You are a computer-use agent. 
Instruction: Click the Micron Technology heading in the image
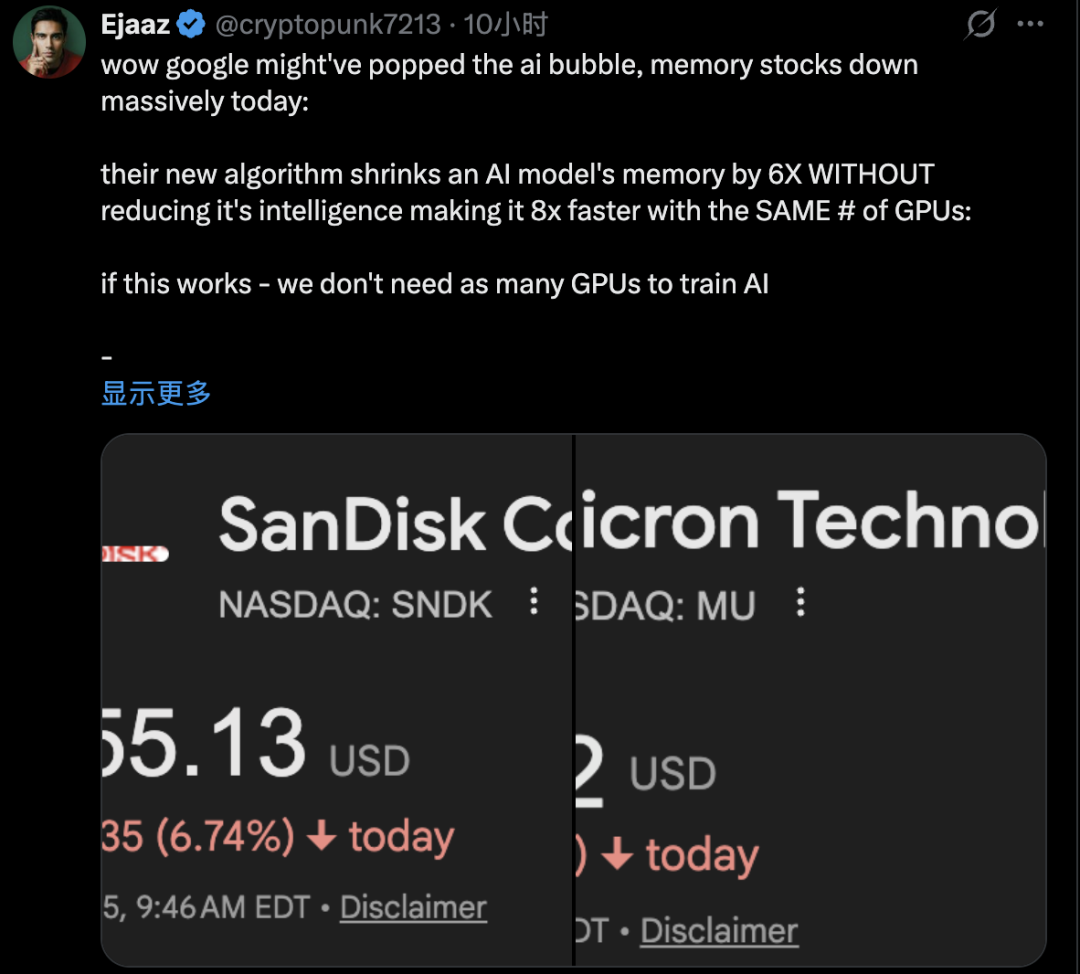[810, 521]
